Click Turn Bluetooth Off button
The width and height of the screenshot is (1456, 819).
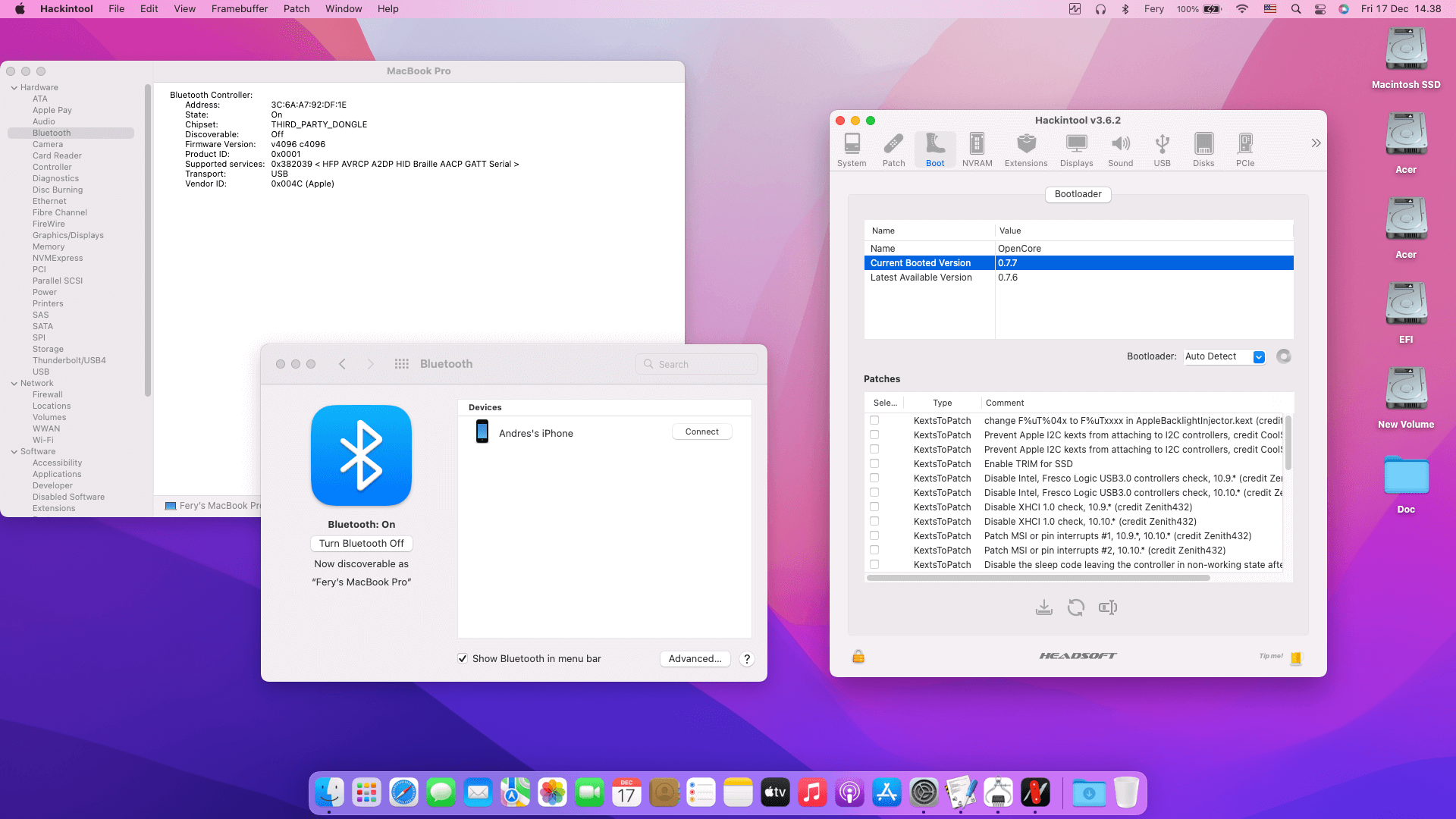[361, 544]
